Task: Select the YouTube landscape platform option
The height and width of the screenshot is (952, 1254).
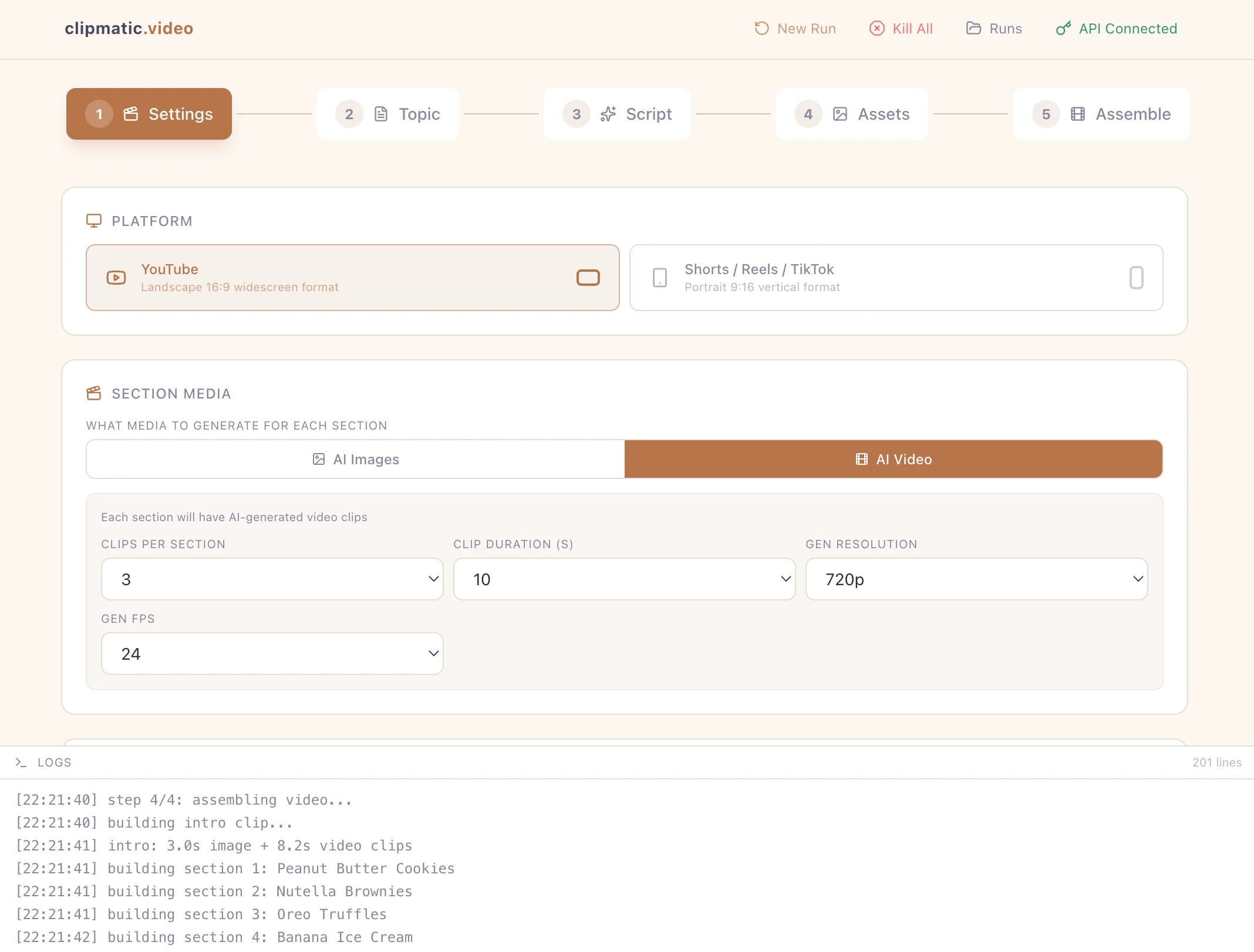Action: pyautogui.click(x=352, y=278)
